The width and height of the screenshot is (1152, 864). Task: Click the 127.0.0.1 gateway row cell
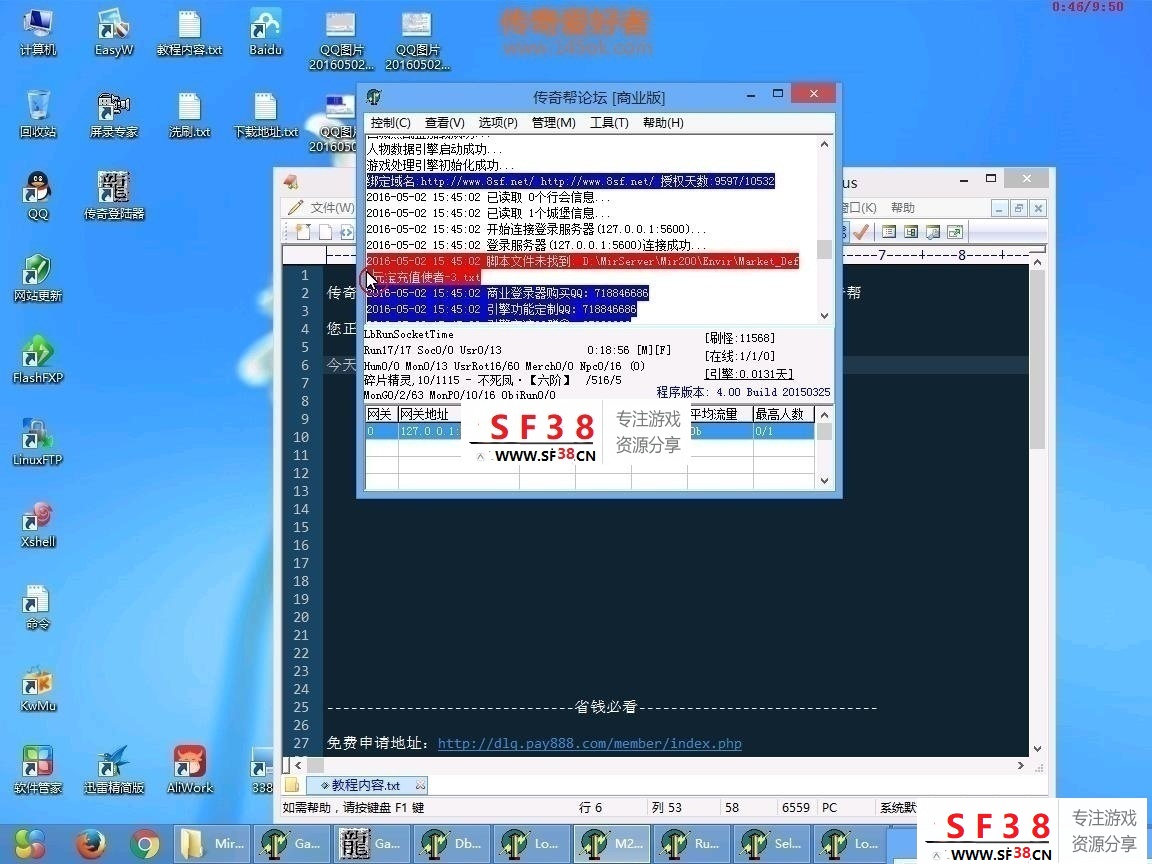click(x=430, y=431)
